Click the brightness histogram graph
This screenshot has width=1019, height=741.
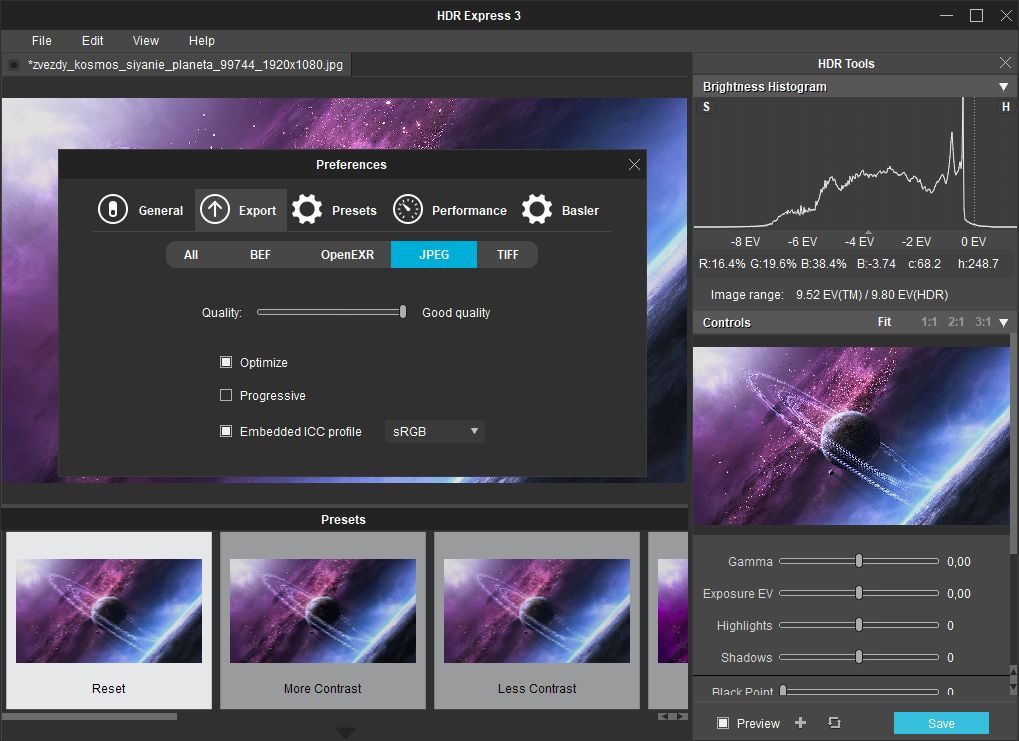855,162
